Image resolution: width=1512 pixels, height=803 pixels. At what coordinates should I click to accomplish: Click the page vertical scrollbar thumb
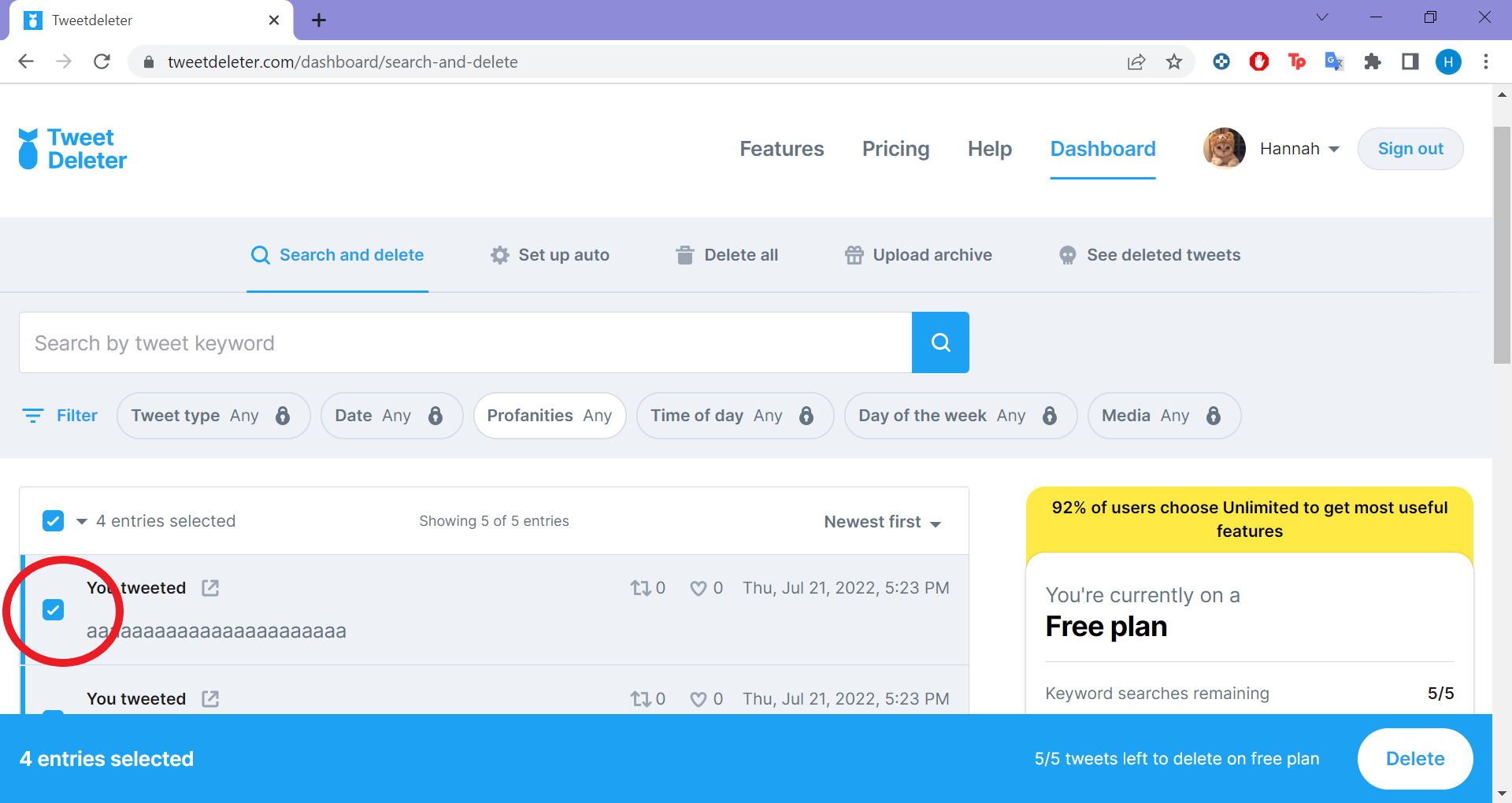(x=1502, y=245)
